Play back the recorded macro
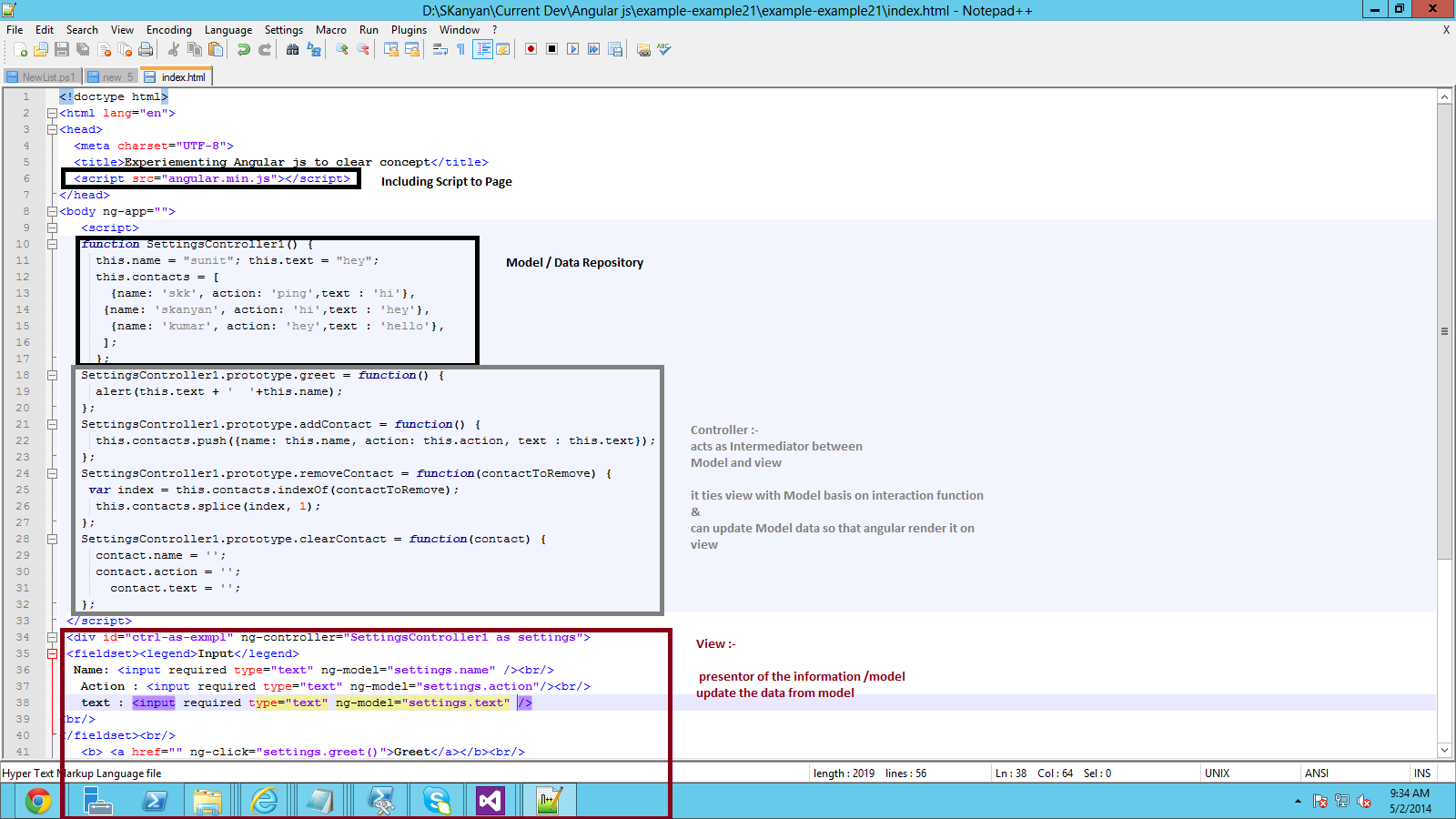1456x819 pixels. pyautogui.click(x=573, y=50)
